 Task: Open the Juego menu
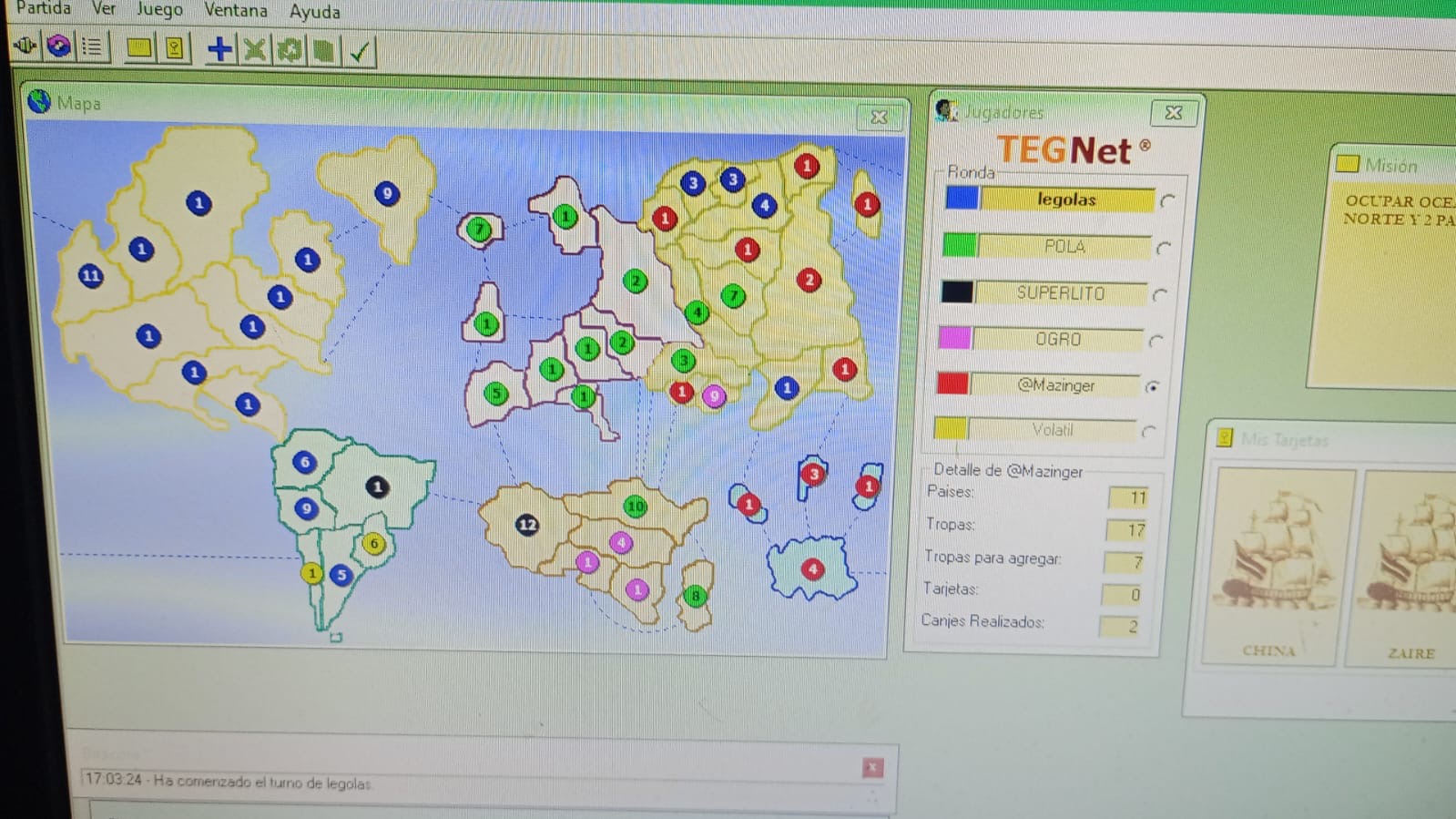(159, 9)
